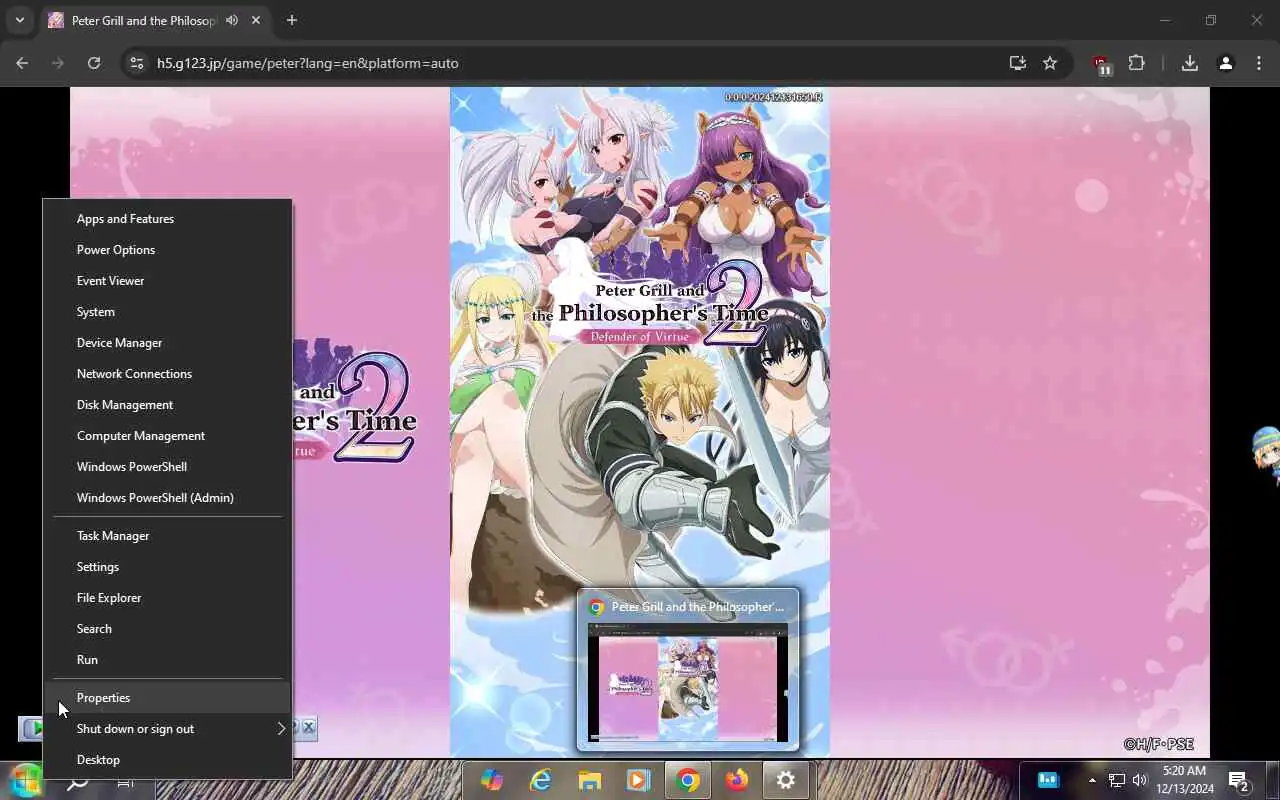Choose System in the context menu

click(x=167, y=312)
